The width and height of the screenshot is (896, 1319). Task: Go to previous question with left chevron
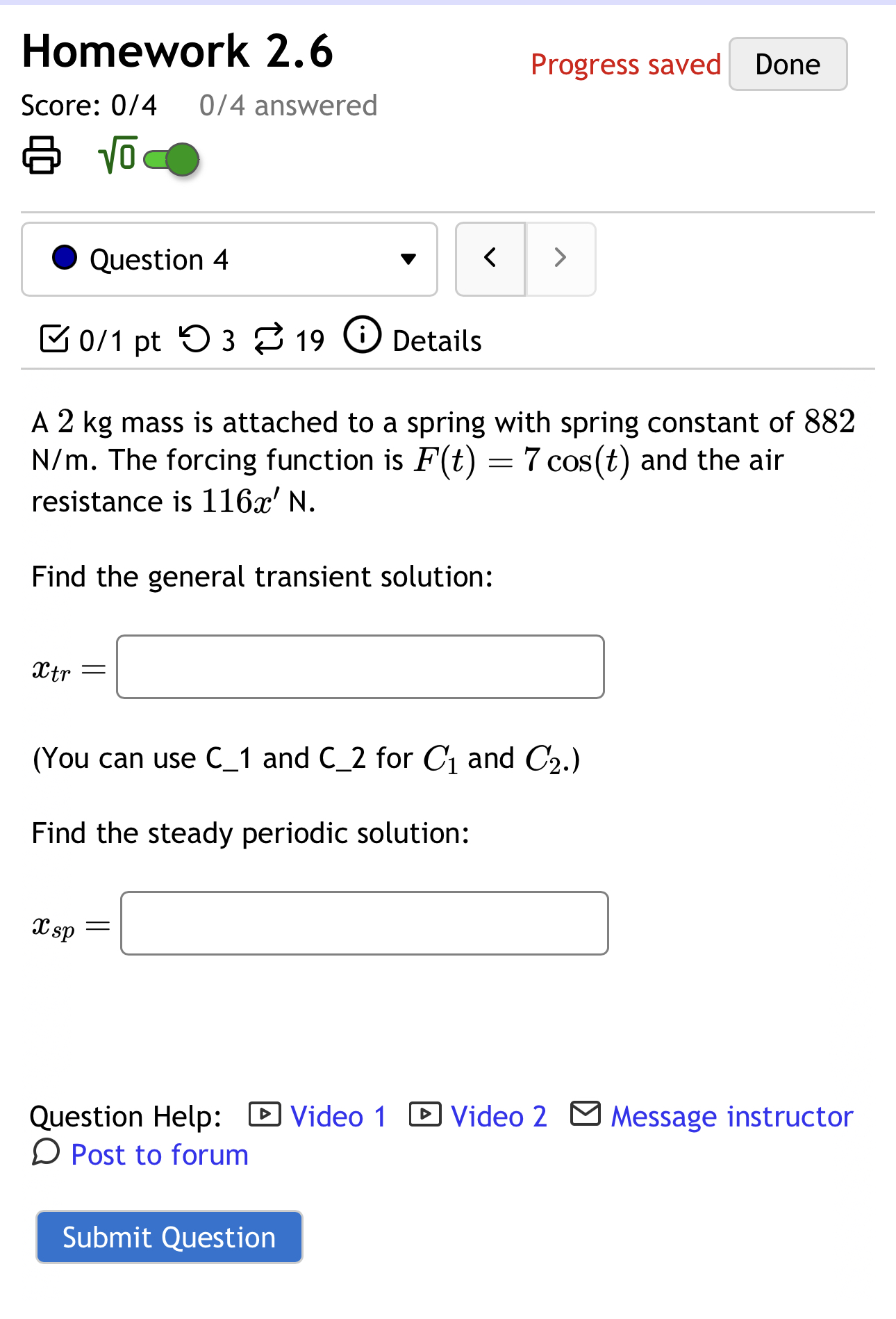tap(490, 258)
